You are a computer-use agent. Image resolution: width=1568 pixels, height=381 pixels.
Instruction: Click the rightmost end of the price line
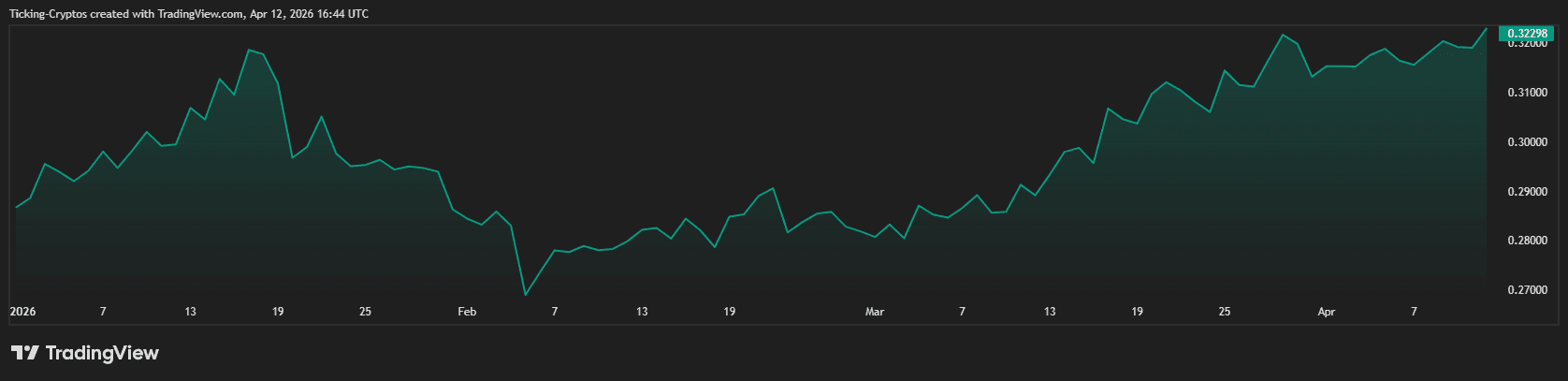1486,28
